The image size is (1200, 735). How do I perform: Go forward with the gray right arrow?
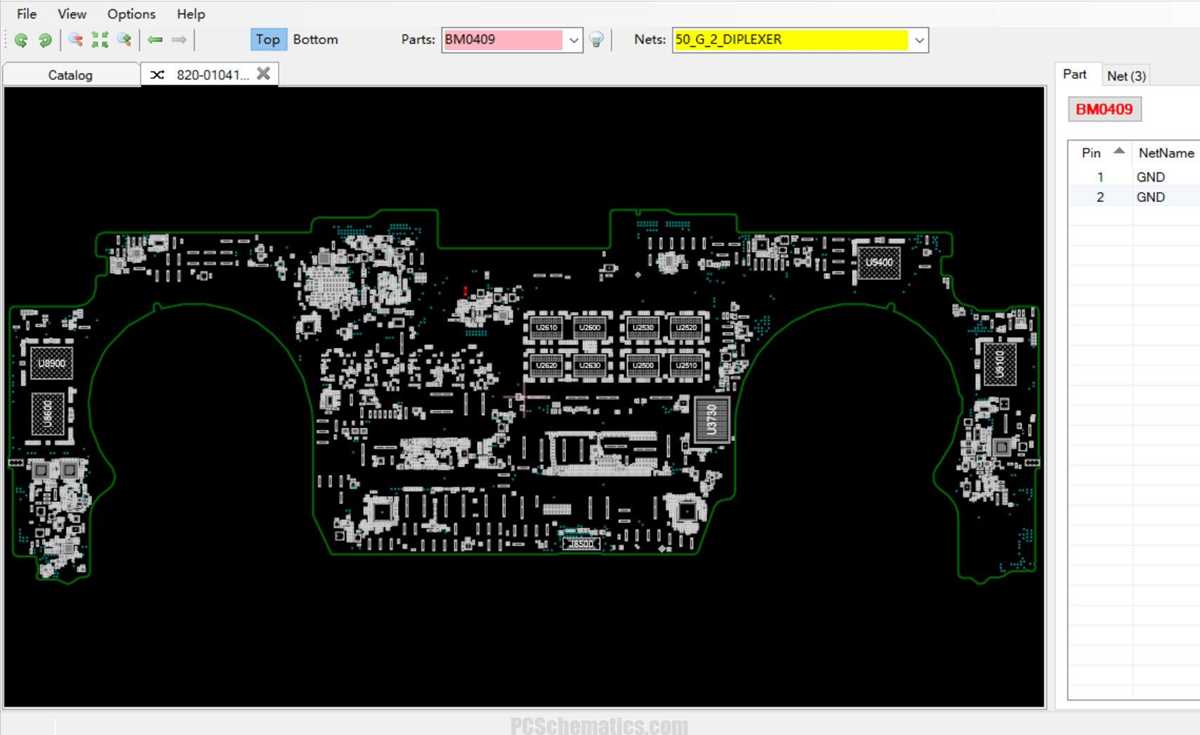pos(179,40)
